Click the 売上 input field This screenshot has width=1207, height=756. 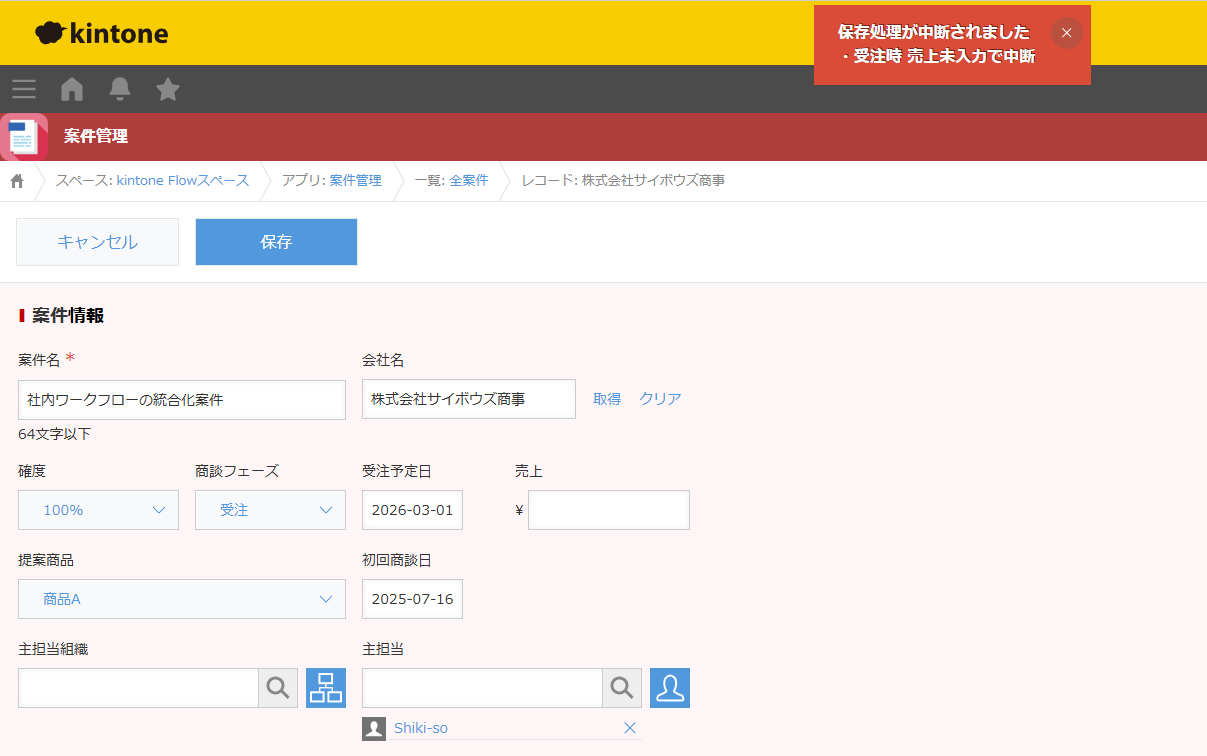click(608, 510)
